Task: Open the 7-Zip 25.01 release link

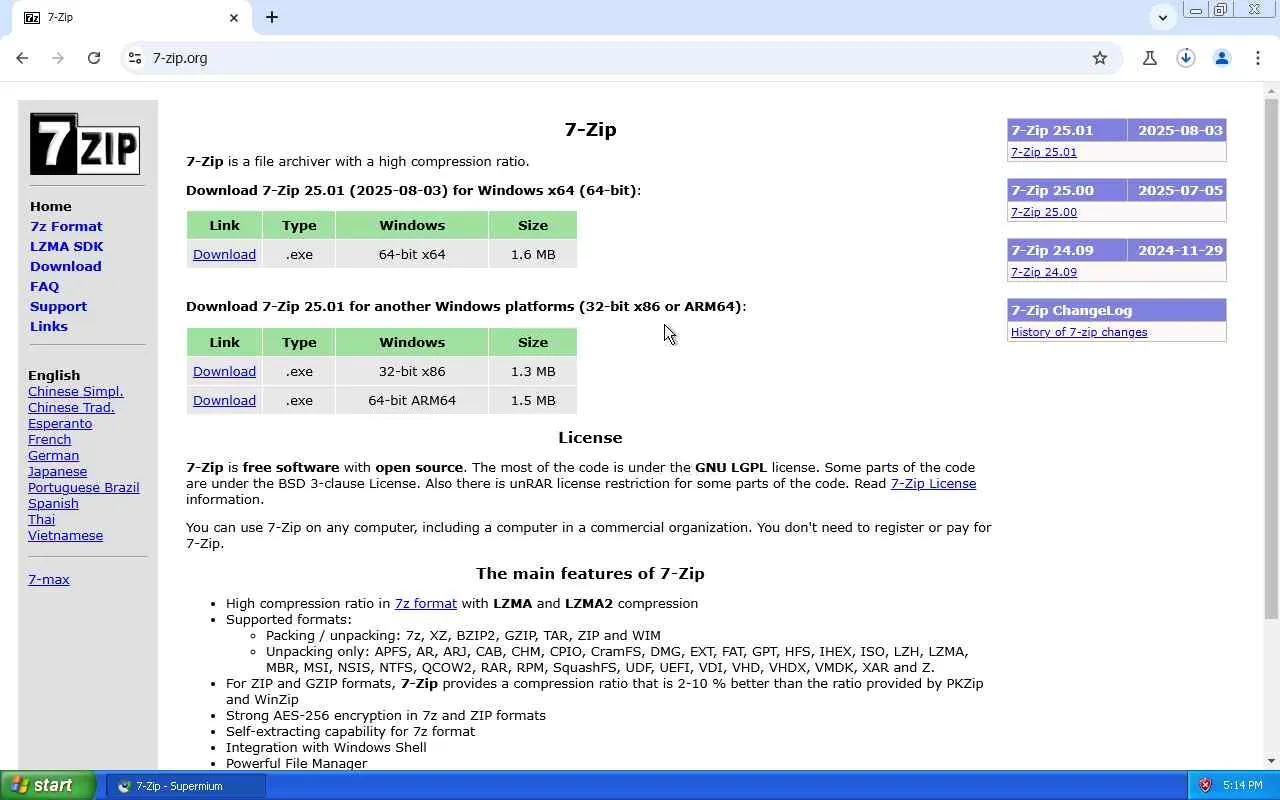Action: point(1044,152)
